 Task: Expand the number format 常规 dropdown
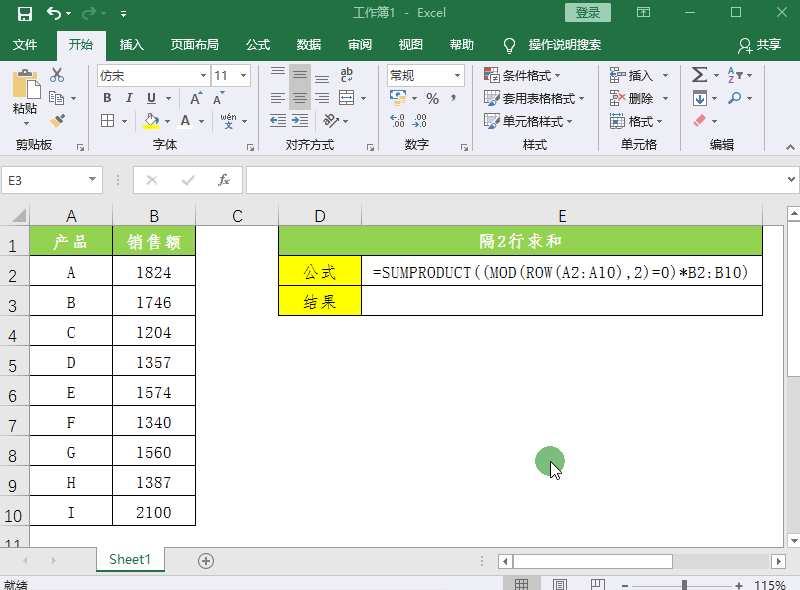point(458,75)
